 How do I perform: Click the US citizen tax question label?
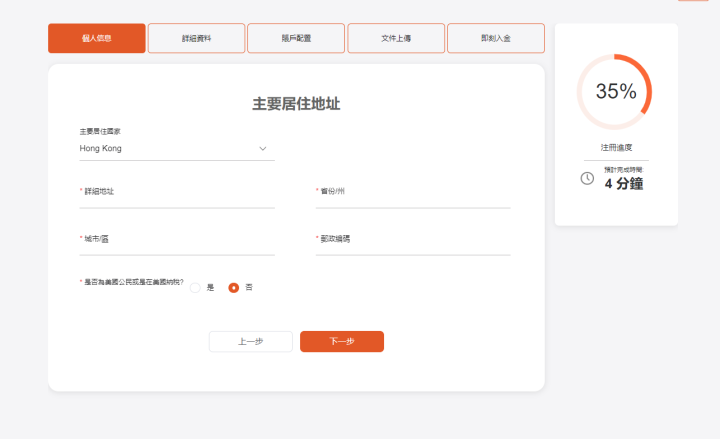click(x=133, y=282)
